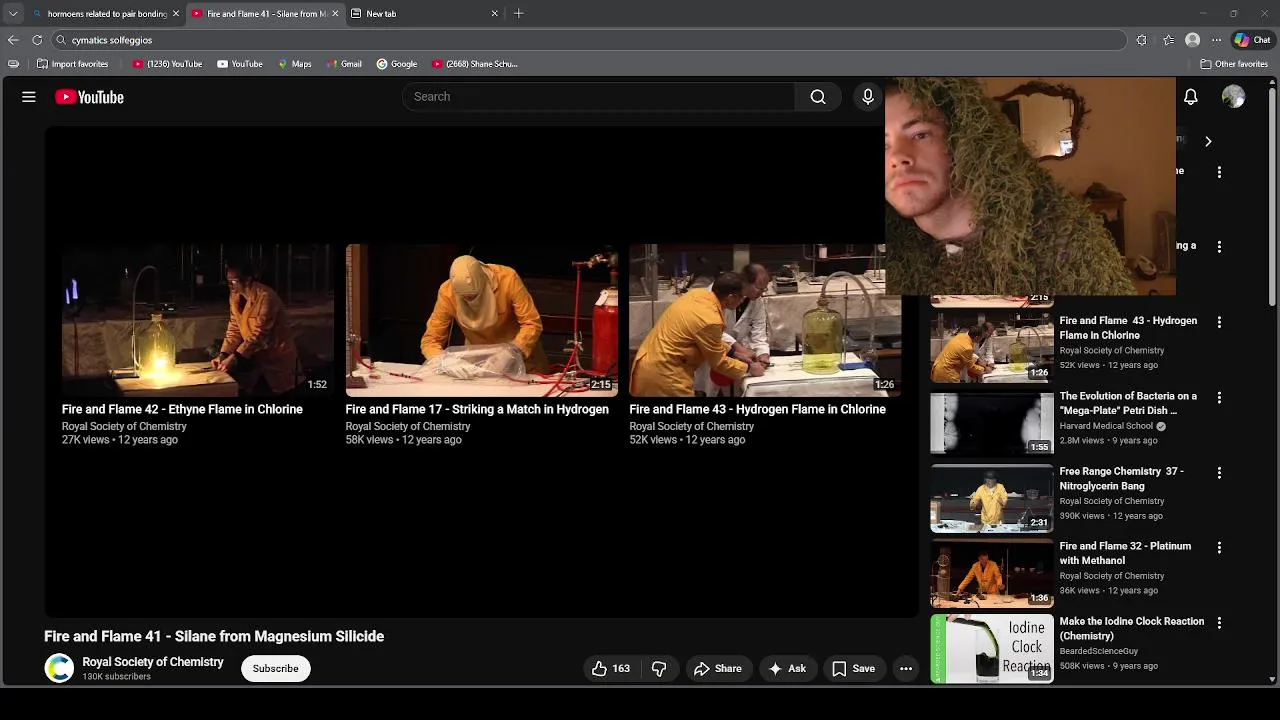Open Platinum with Methanol sidebar thumbnail
1280x720 pixels.
tap(992, 573)
